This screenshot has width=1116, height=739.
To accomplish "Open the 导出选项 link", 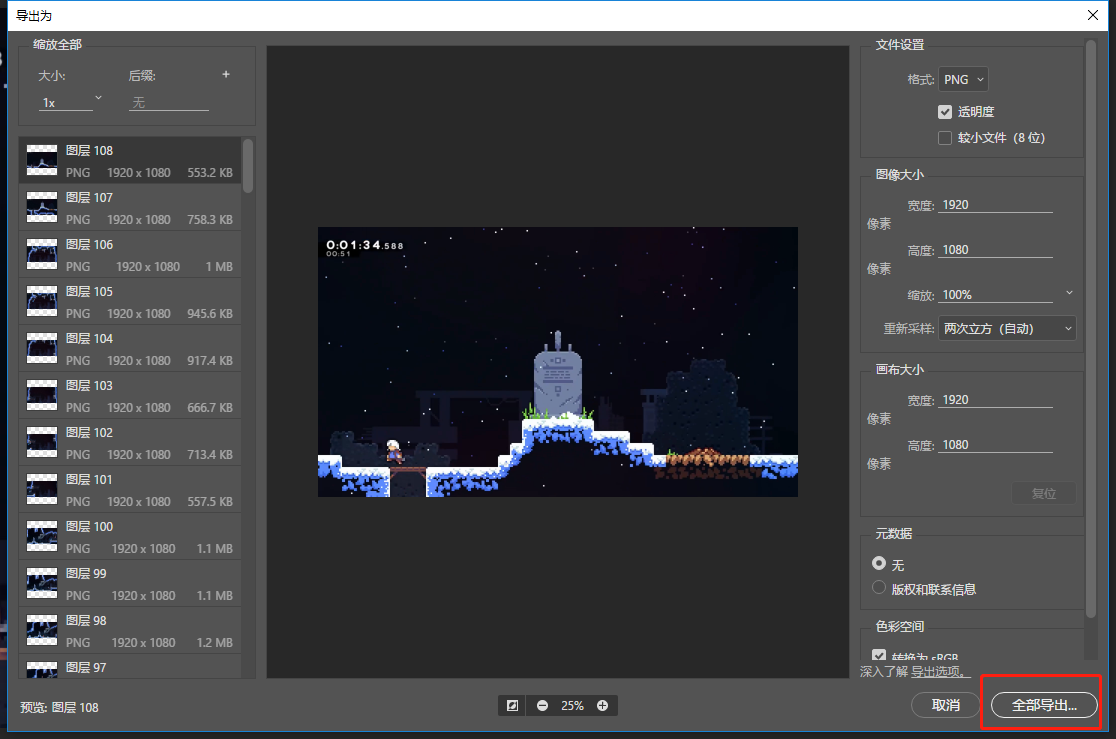I will [939, 671].
